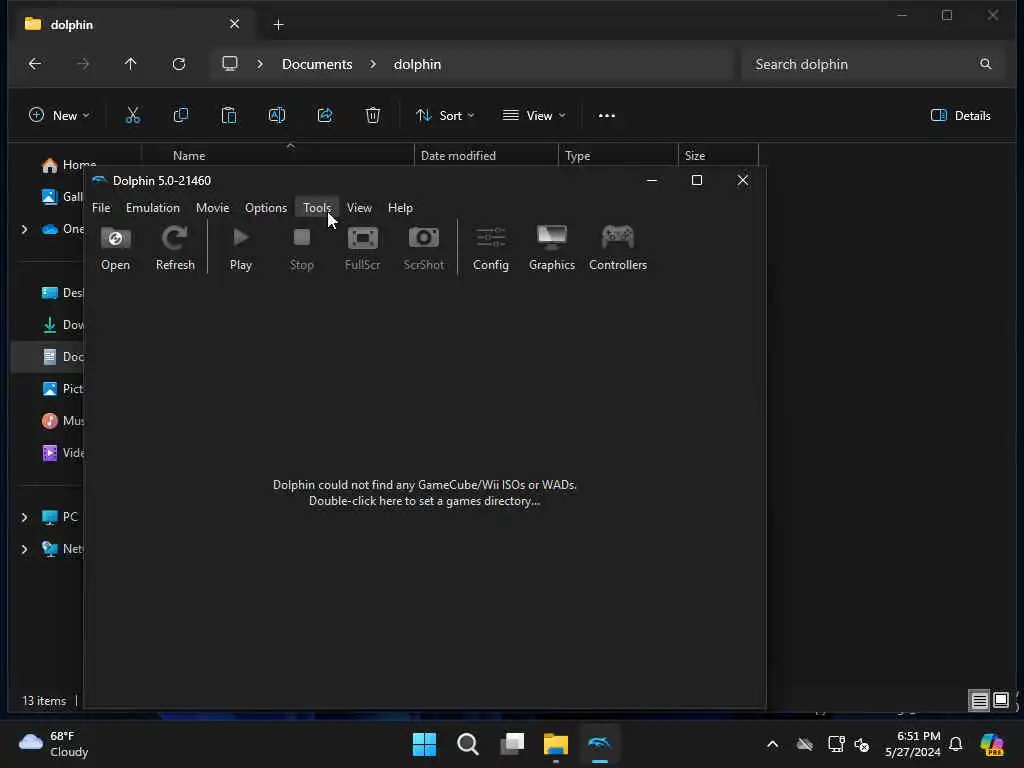Screen dimensions: 1024x768
Task: Click the Cut scissors icon
Action: (133, 116)
